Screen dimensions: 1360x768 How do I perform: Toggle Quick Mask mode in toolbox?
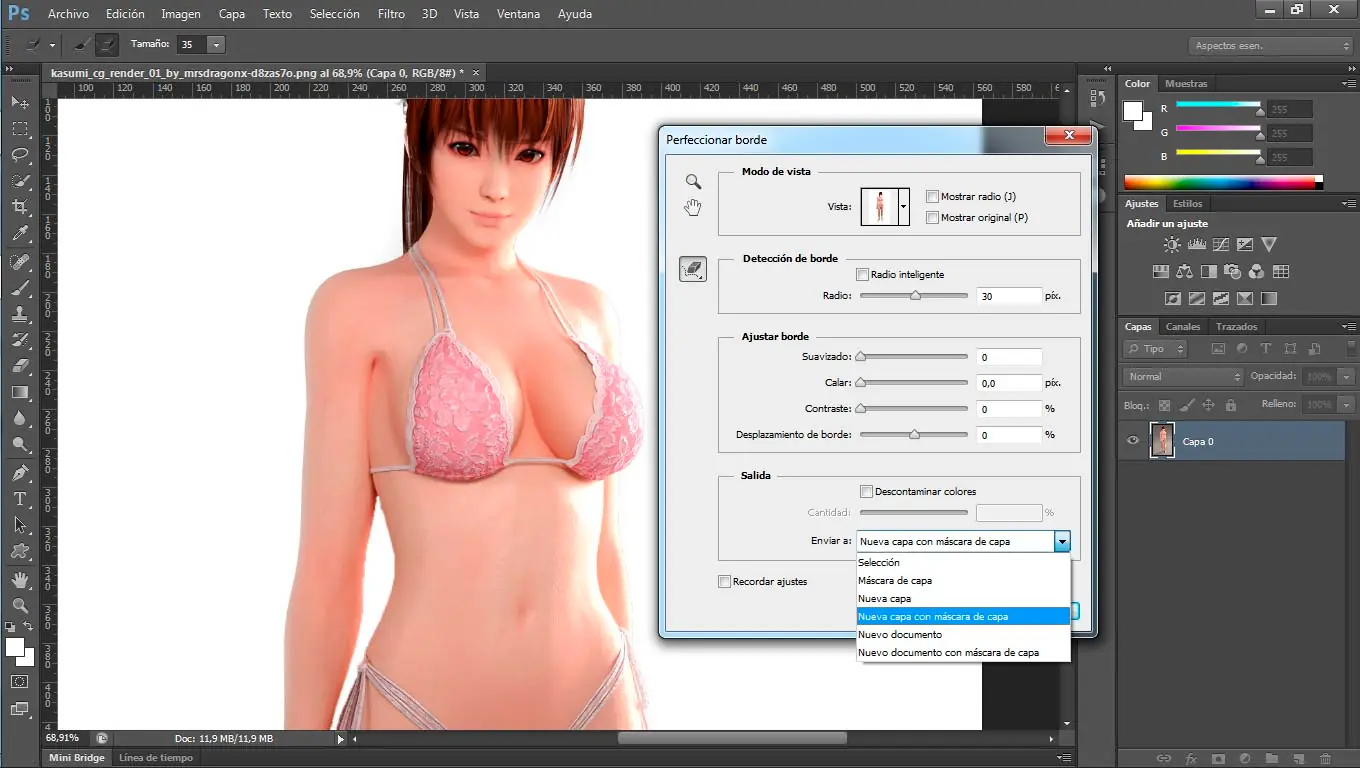(20, 681)
